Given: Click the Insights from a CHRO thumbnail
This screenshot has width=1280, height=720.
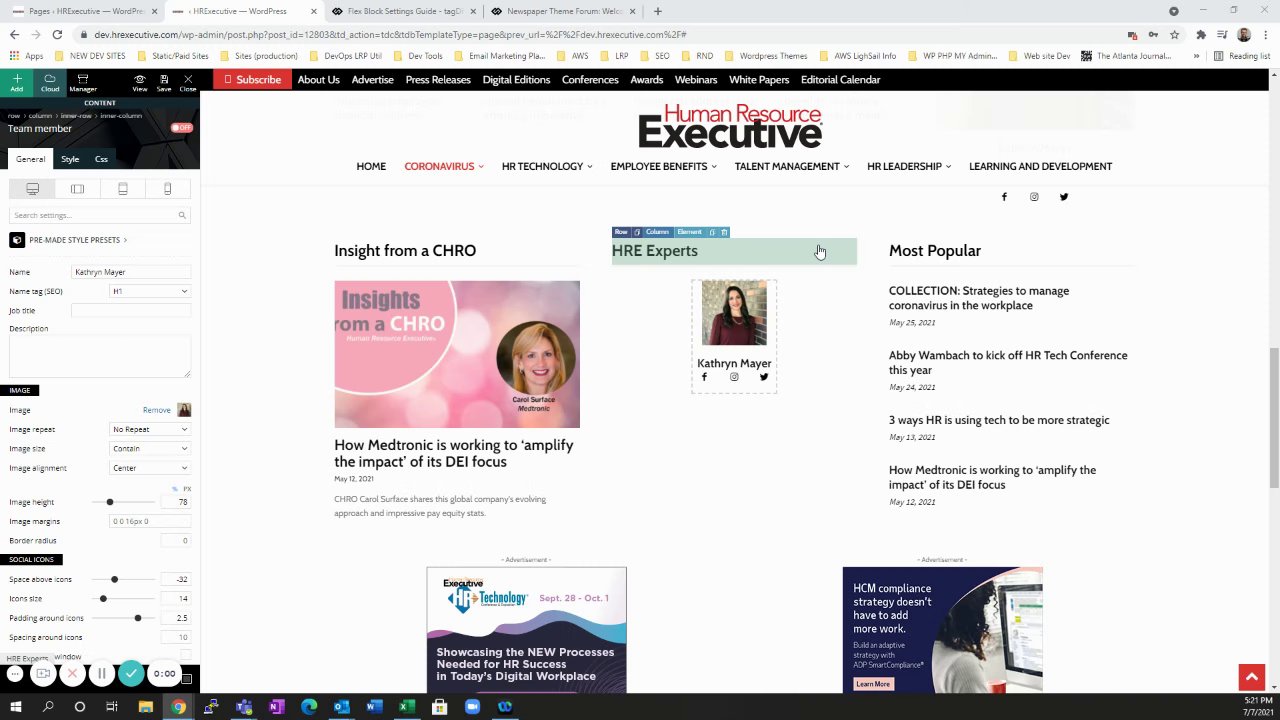Looking at the screenshot, I should point(457,354).
